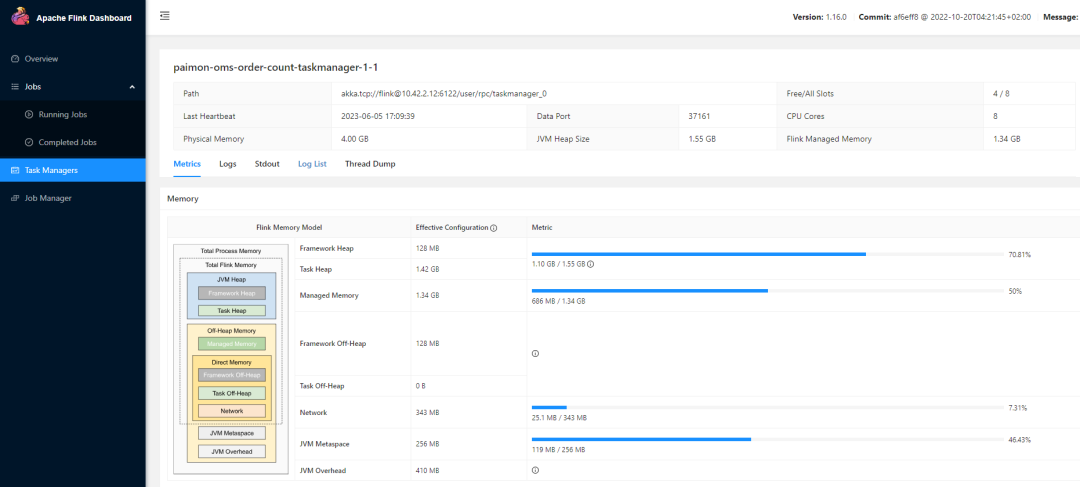Collapse sidebar with the menu fold icon

pos(164,16)
